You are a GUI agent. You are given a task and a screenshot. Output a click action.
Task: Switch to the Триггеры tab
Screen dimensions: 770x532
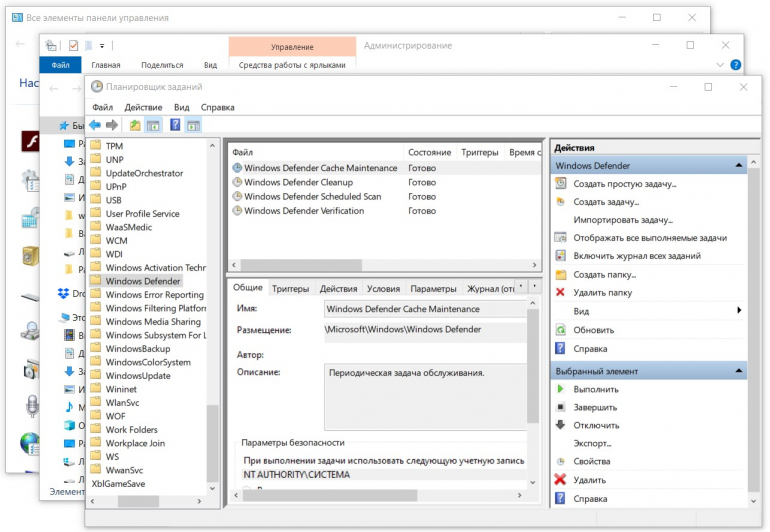click(x=291, y=289)
